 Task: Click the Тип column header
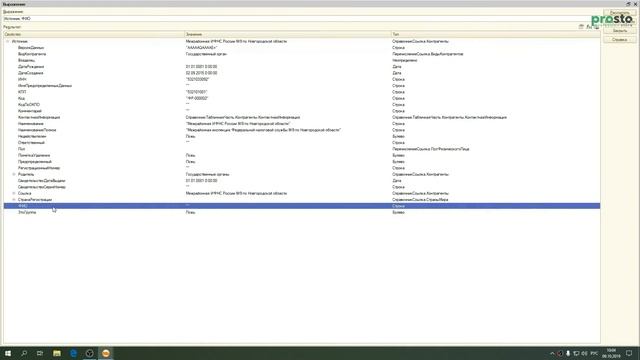coord(495,34)
